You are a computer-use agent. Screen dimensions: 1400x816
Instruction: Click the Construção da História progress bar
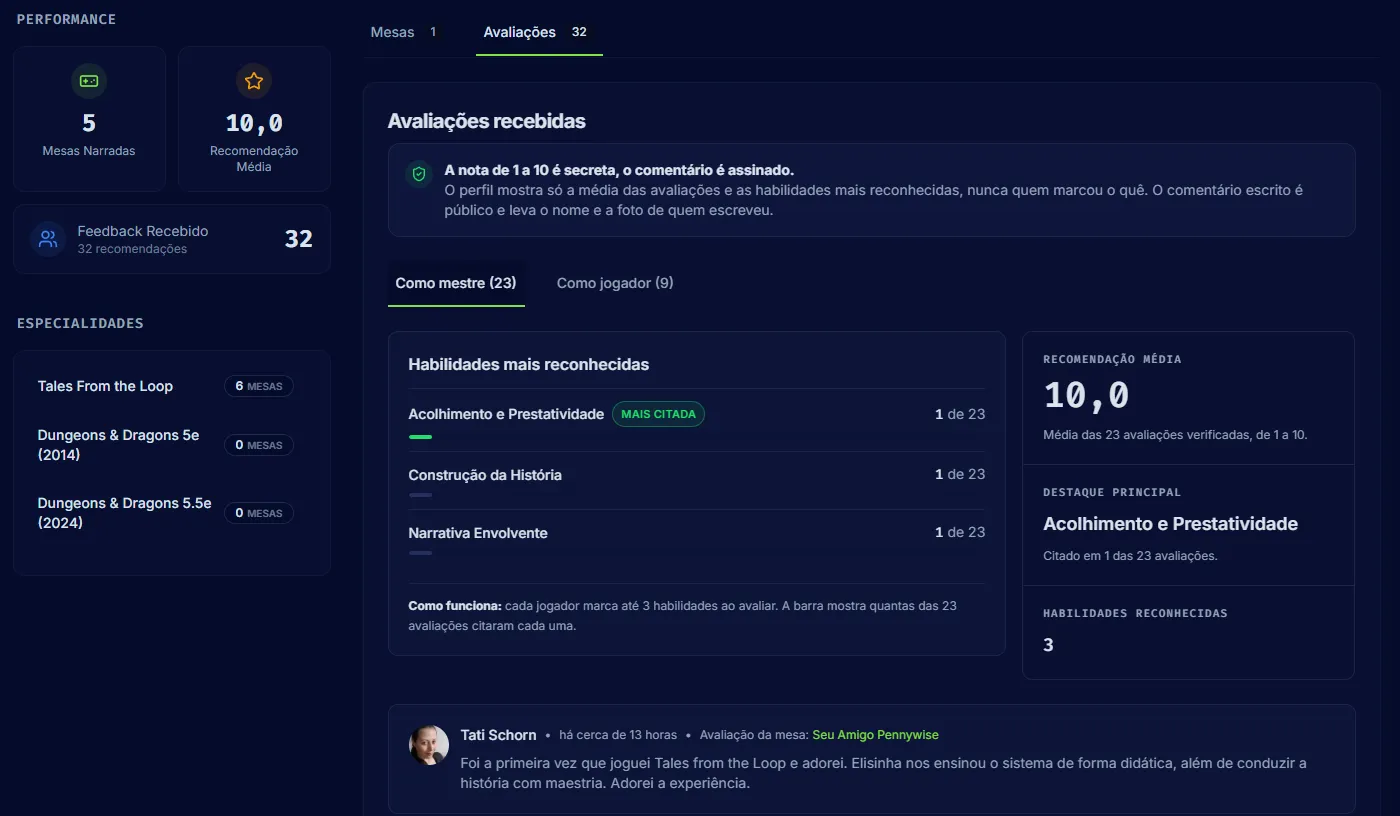(x=420, y=495)
